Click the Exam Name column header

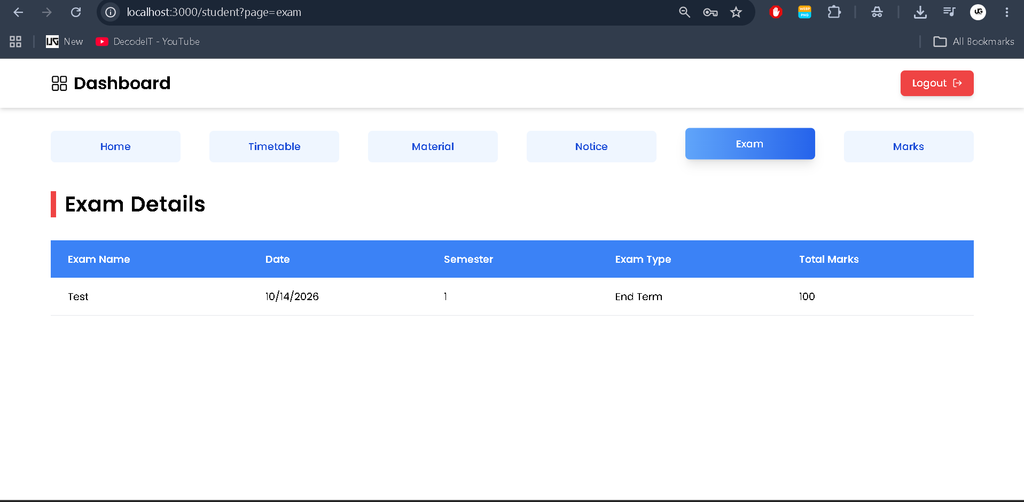click(x=99, y=259)
